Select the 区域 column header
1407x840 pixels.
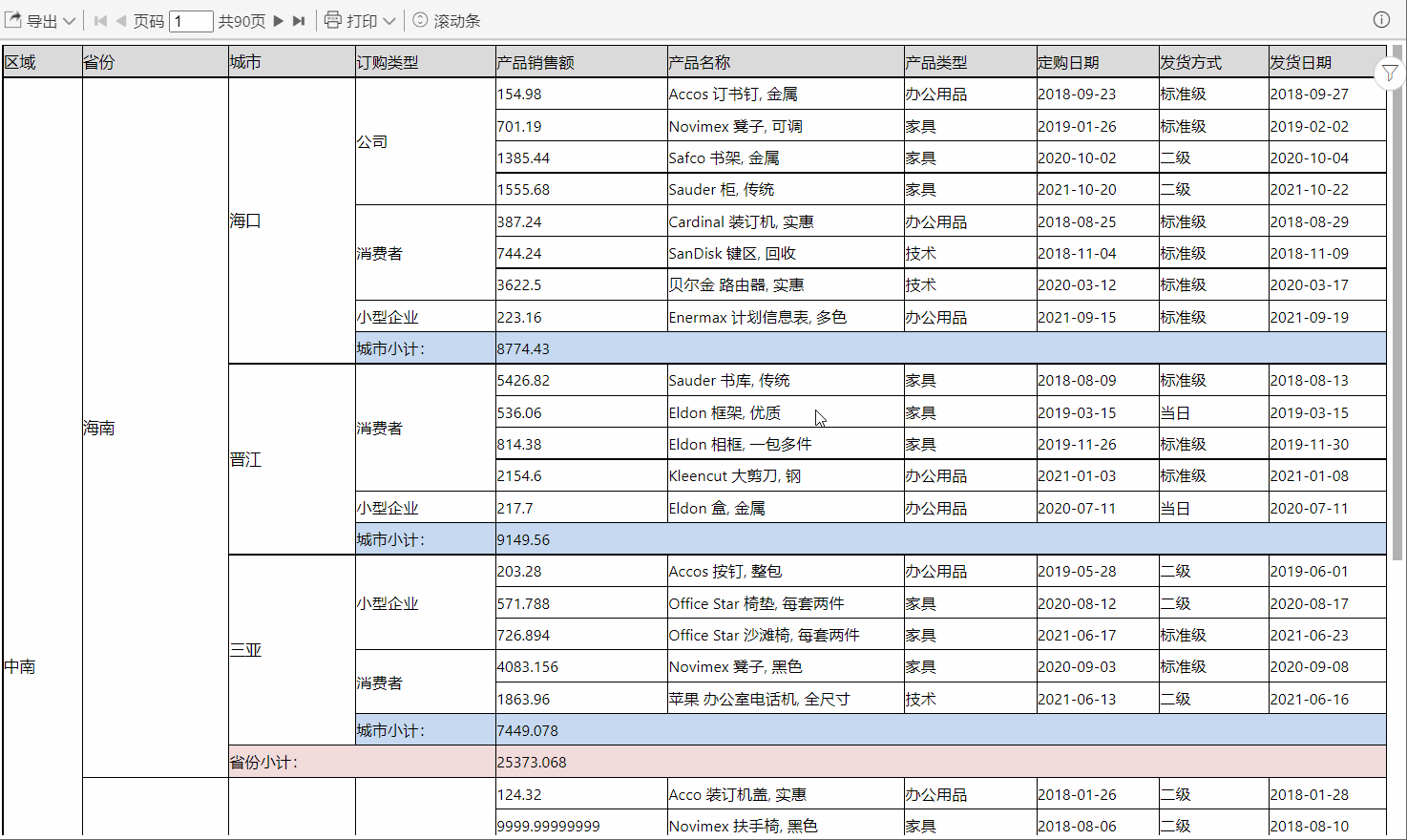(43, 62)
